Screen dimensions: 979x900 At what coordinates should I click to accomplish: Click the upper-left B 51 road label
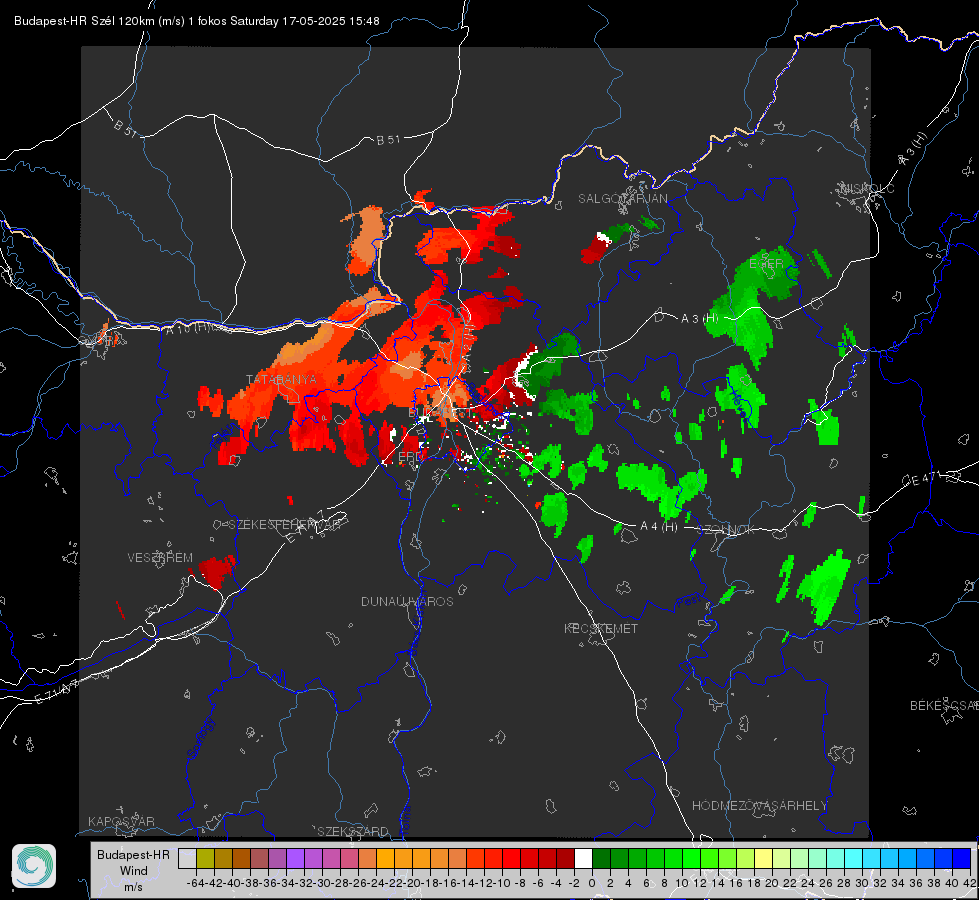tap(125, 128)
